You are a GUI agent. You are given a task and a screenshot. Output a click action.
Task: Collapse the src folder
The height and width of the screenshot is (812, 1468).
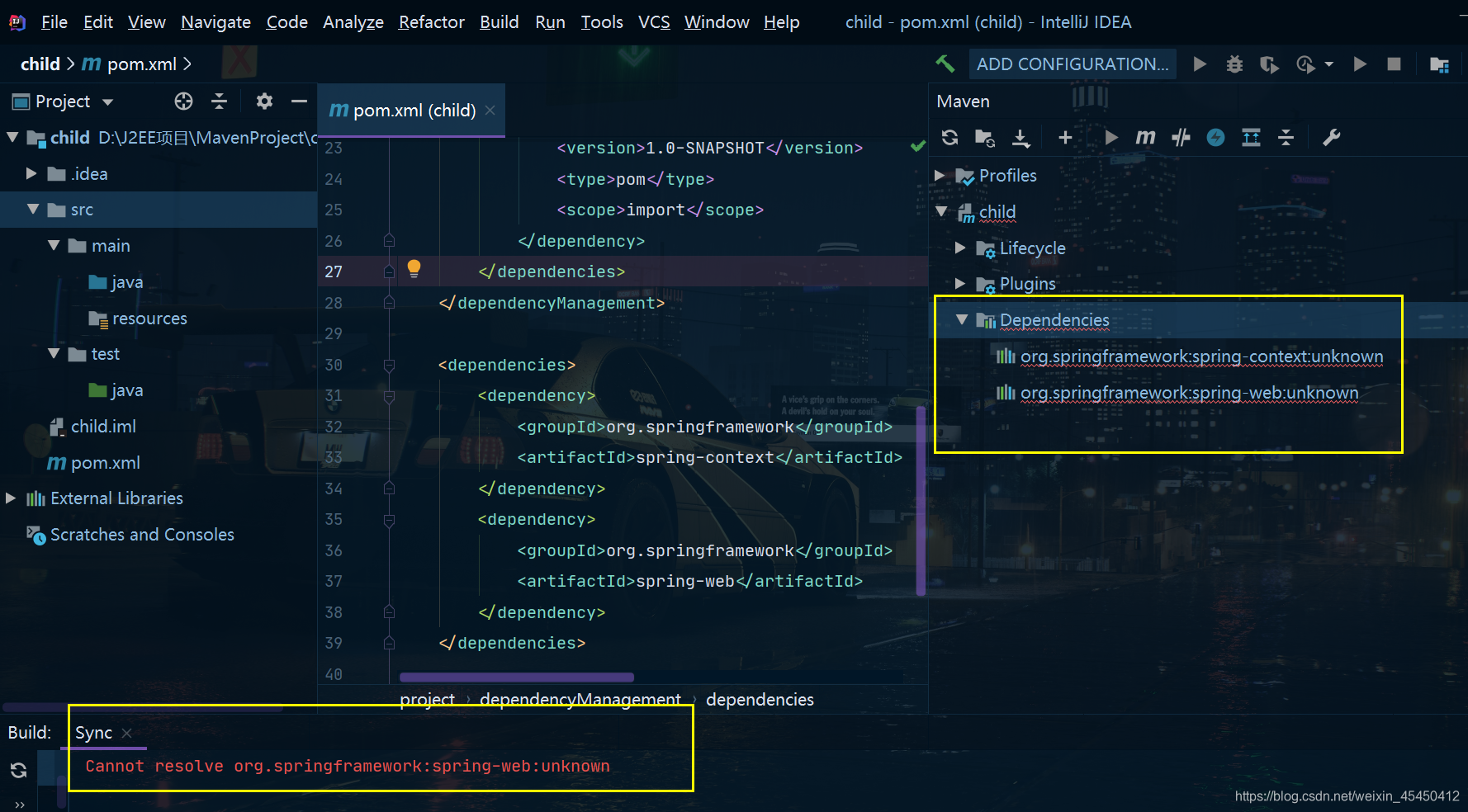(33, 210)
